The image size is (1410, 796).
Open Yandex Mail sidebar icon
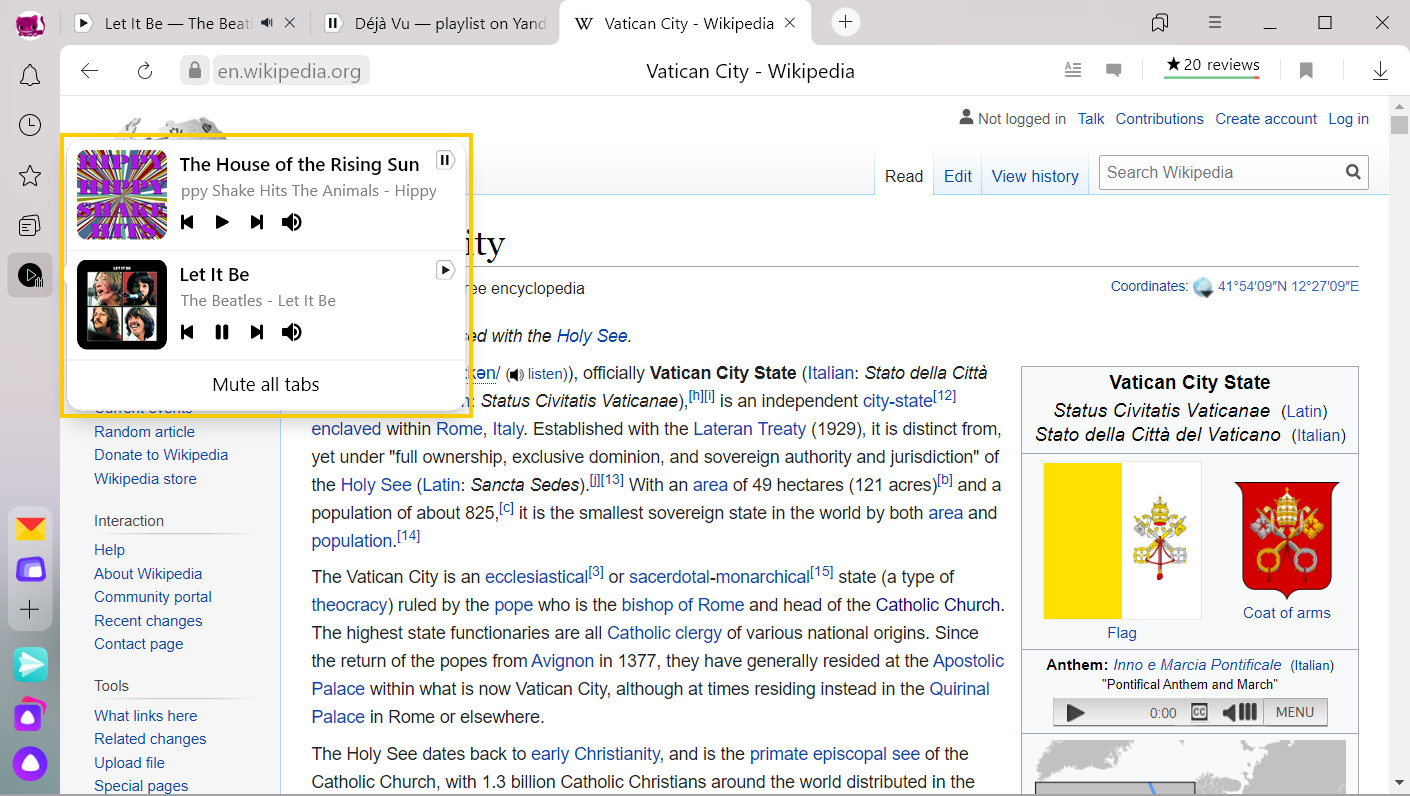tap(30, 528)
